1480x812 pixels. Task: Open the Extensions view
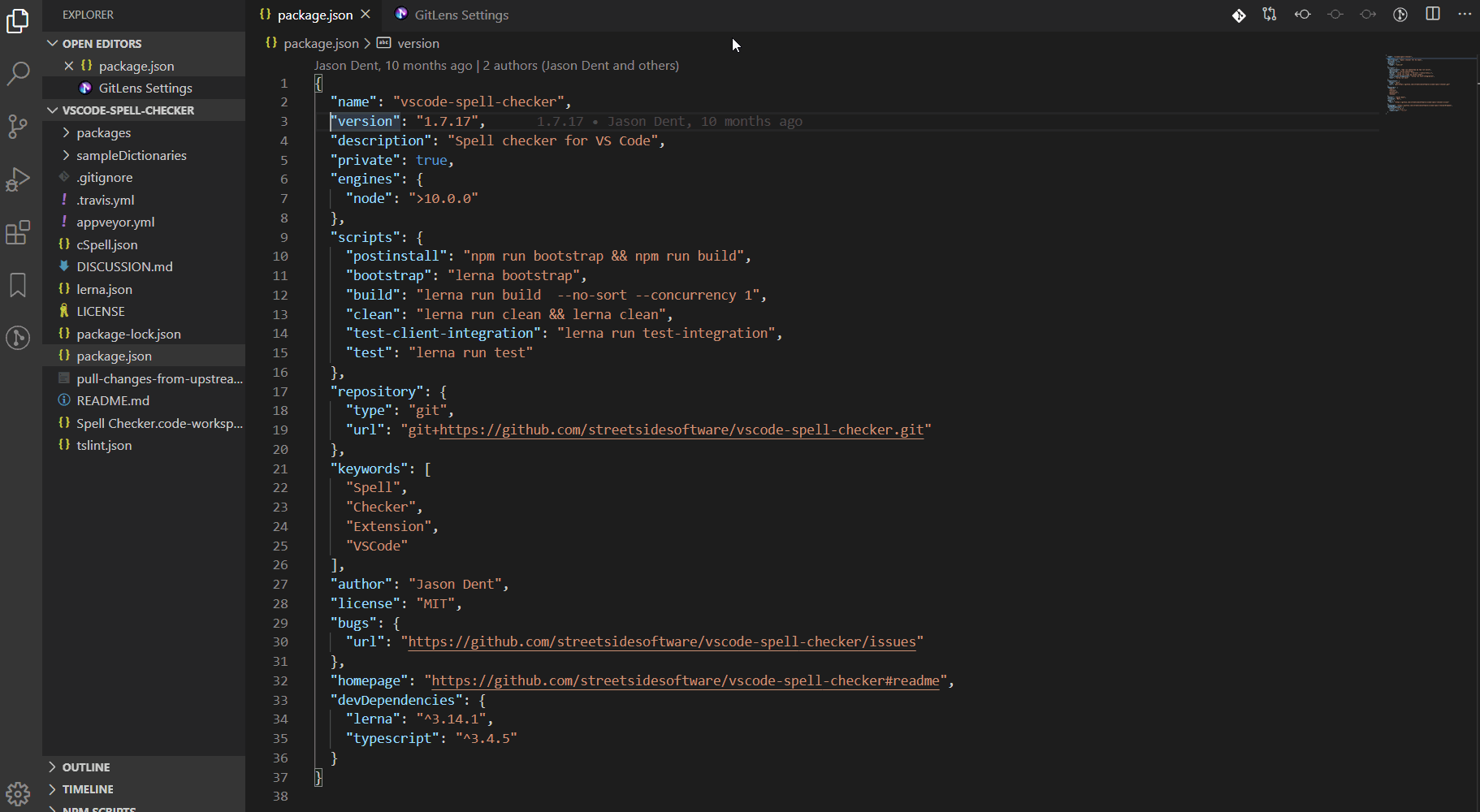coord(18,233)
